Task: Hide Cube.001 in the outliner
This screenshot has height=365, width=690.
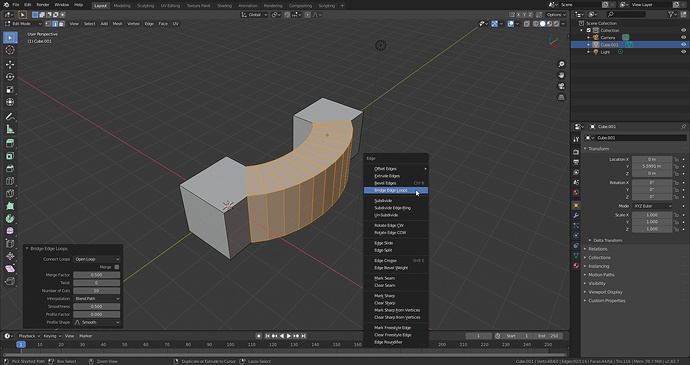Action: point(683,44)
